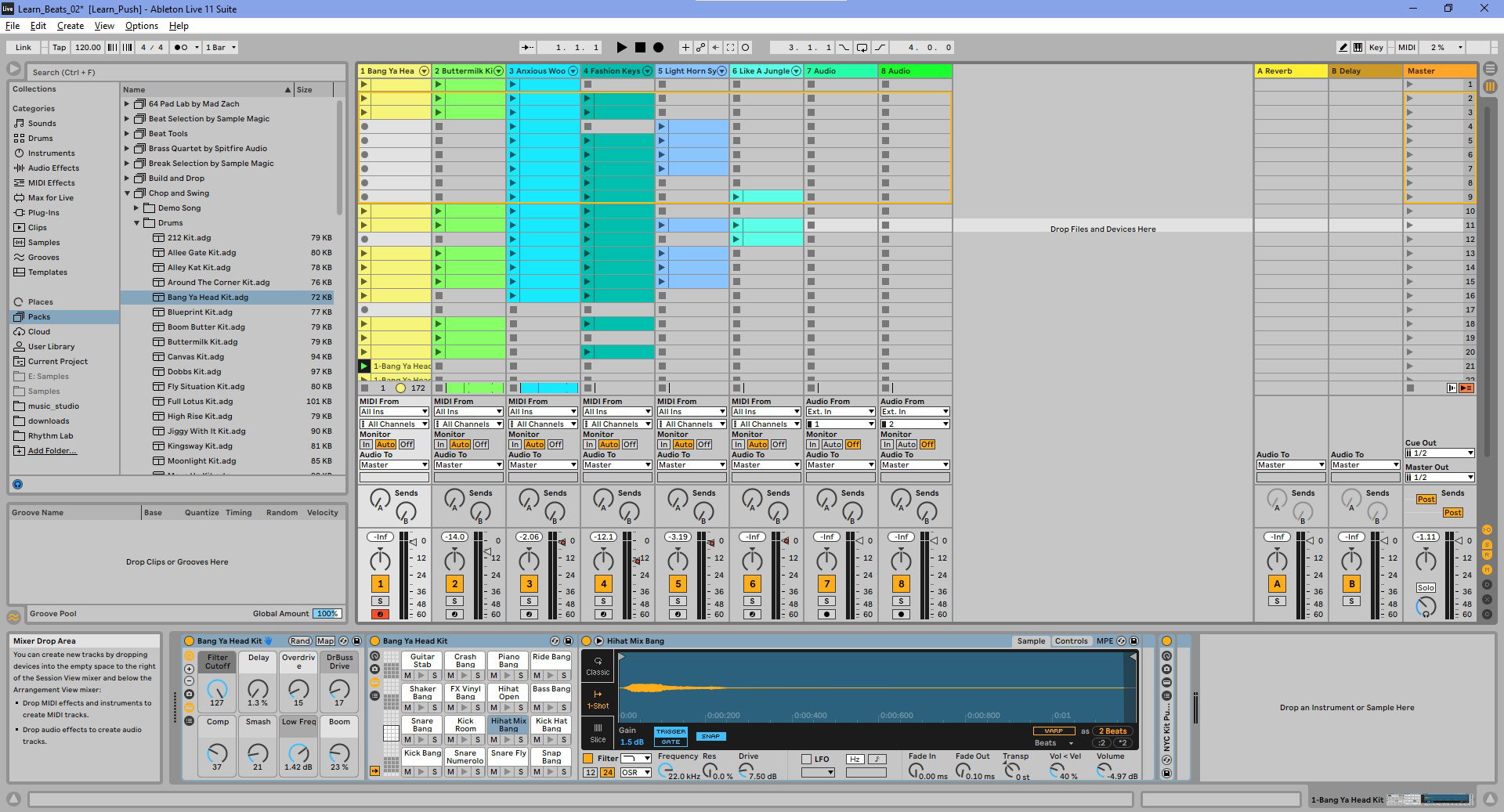The width and height of the screenshot is (1504, 812).
Task: Collapse the Chop and Swing folder
Action: (127, 193)
